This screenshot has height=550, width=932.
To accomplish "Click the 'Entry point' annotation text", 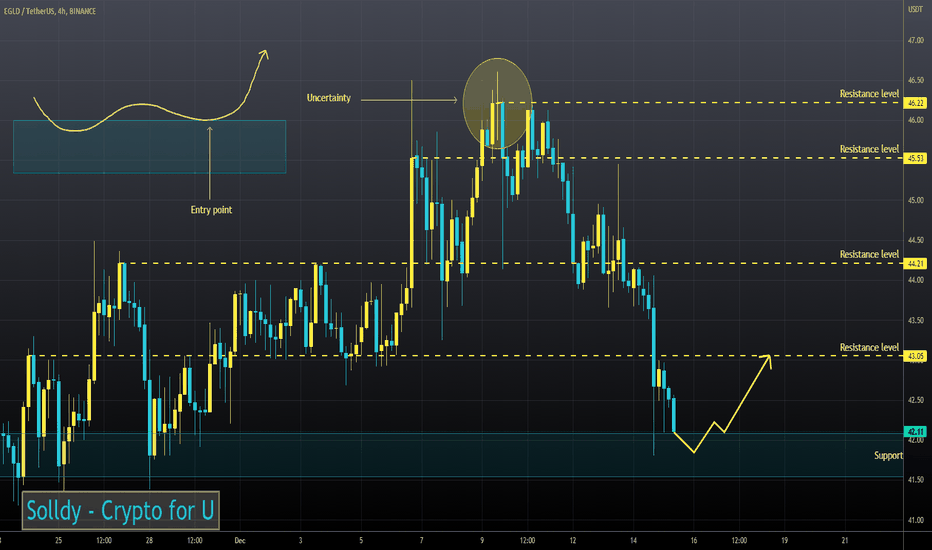I will click(211, 210).
